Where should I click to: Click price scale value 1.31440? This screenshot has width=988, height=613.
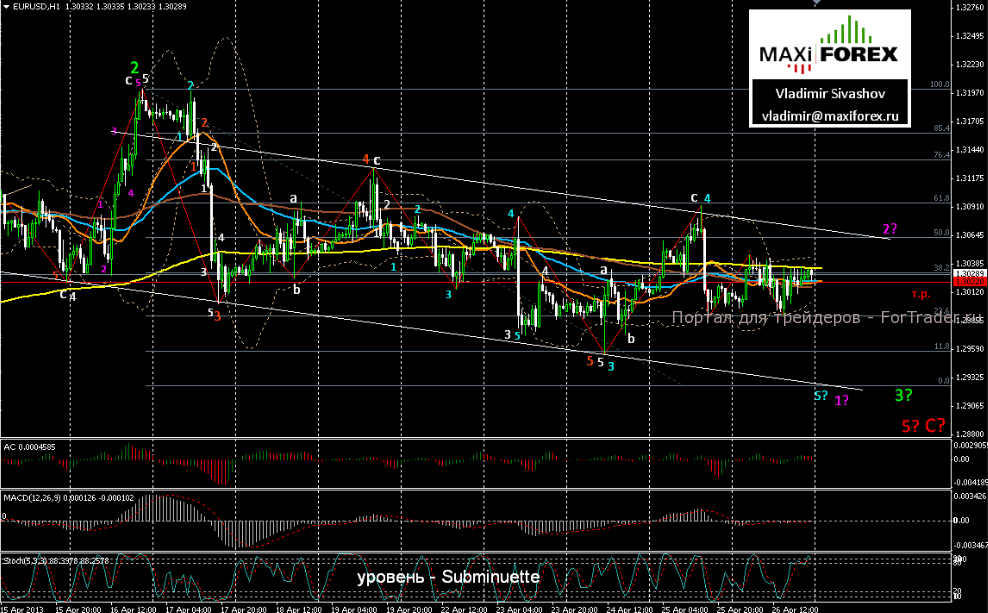[x=970, y=150]
